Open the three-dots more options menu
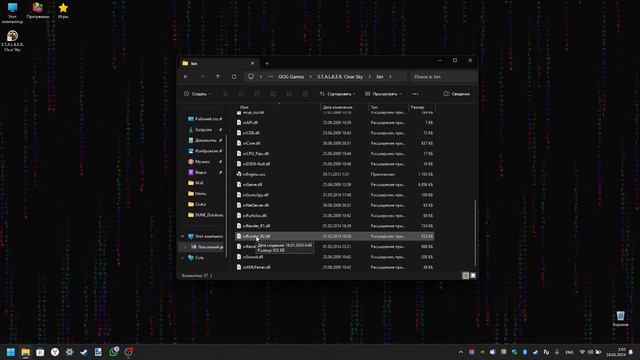Viewport: 640px width, 360px height. click(415, 94)
